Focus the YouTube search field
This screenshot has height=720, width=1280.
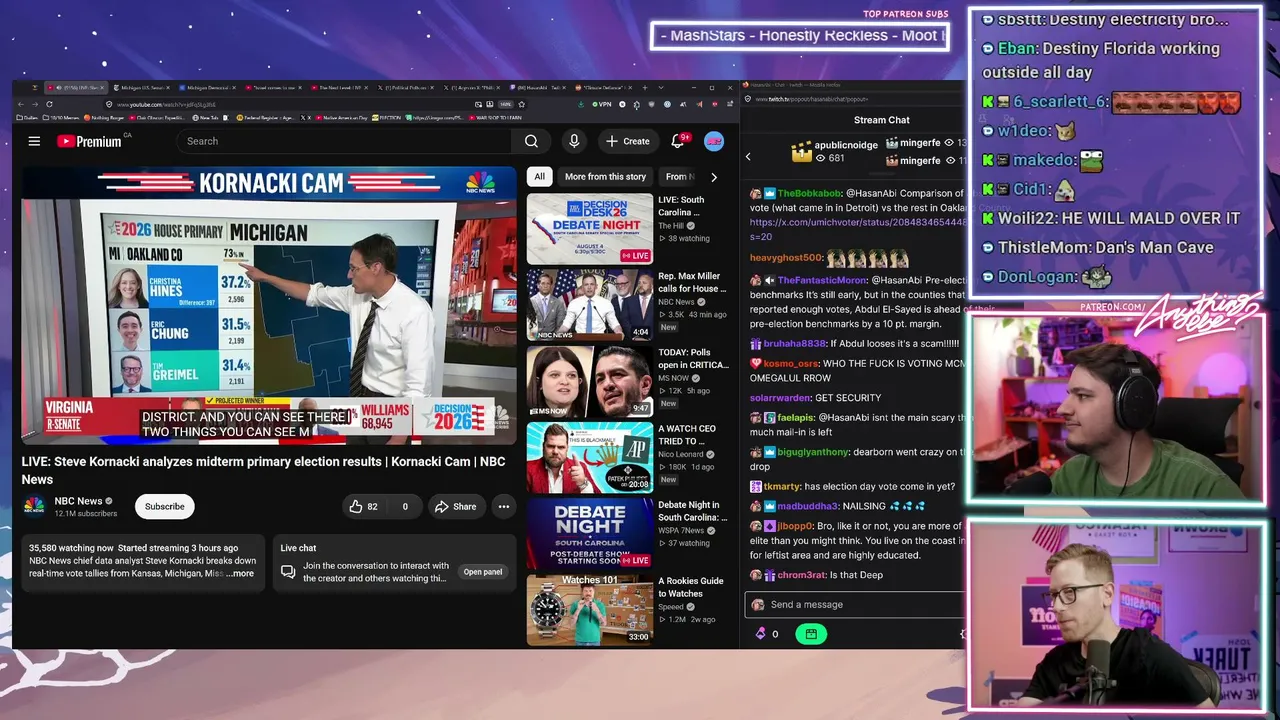point(345,141)
